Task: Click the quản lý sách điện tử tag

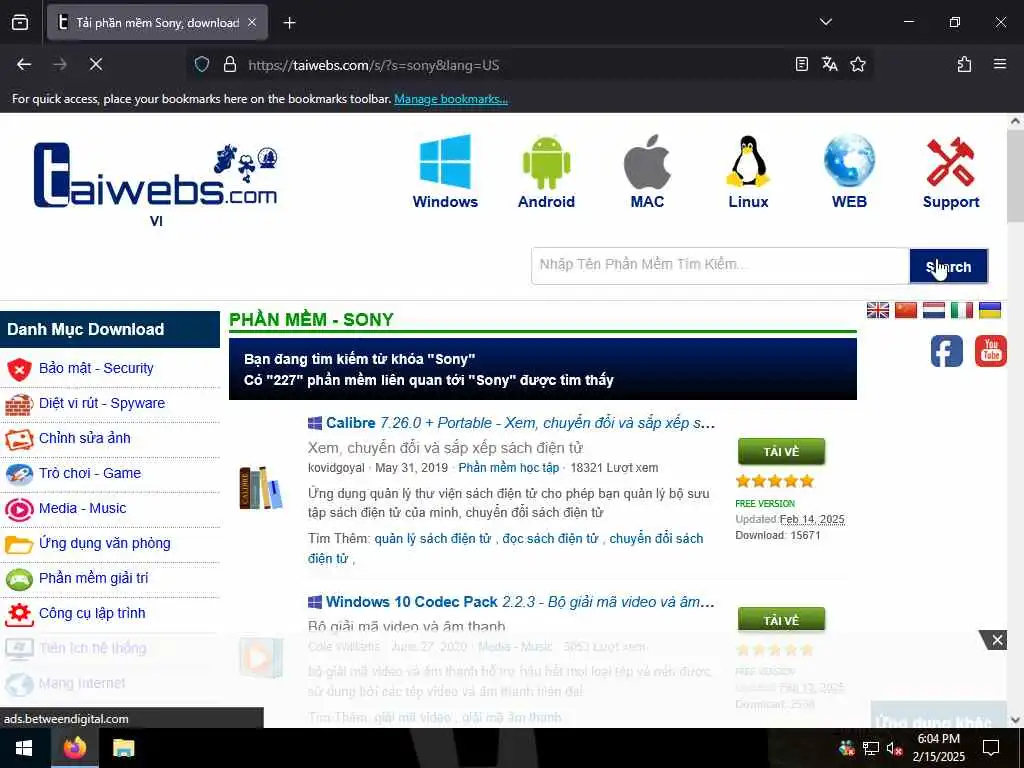Action: click(432, 539)
